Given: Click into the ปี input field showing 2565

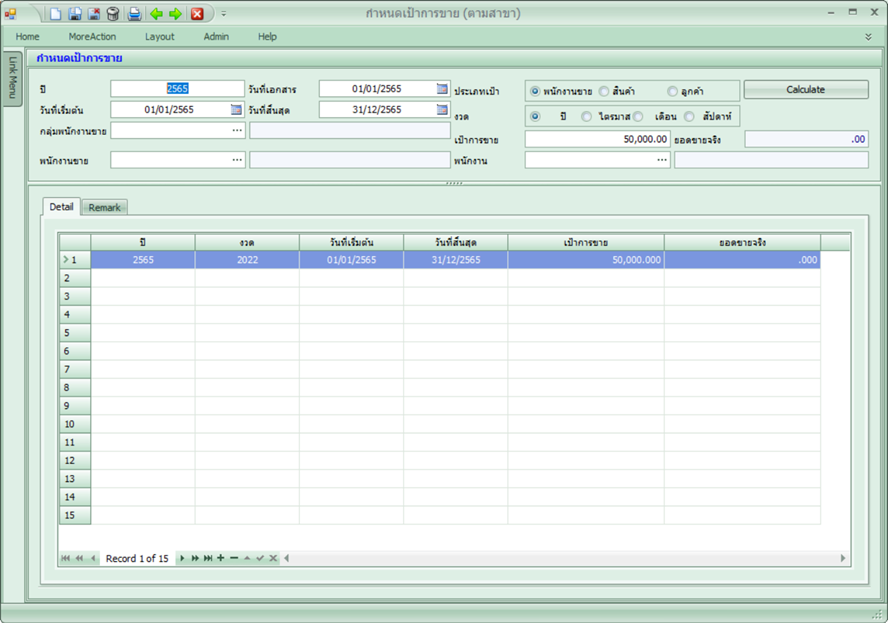Looking at the screenshot, I should [x=177, y=88].
